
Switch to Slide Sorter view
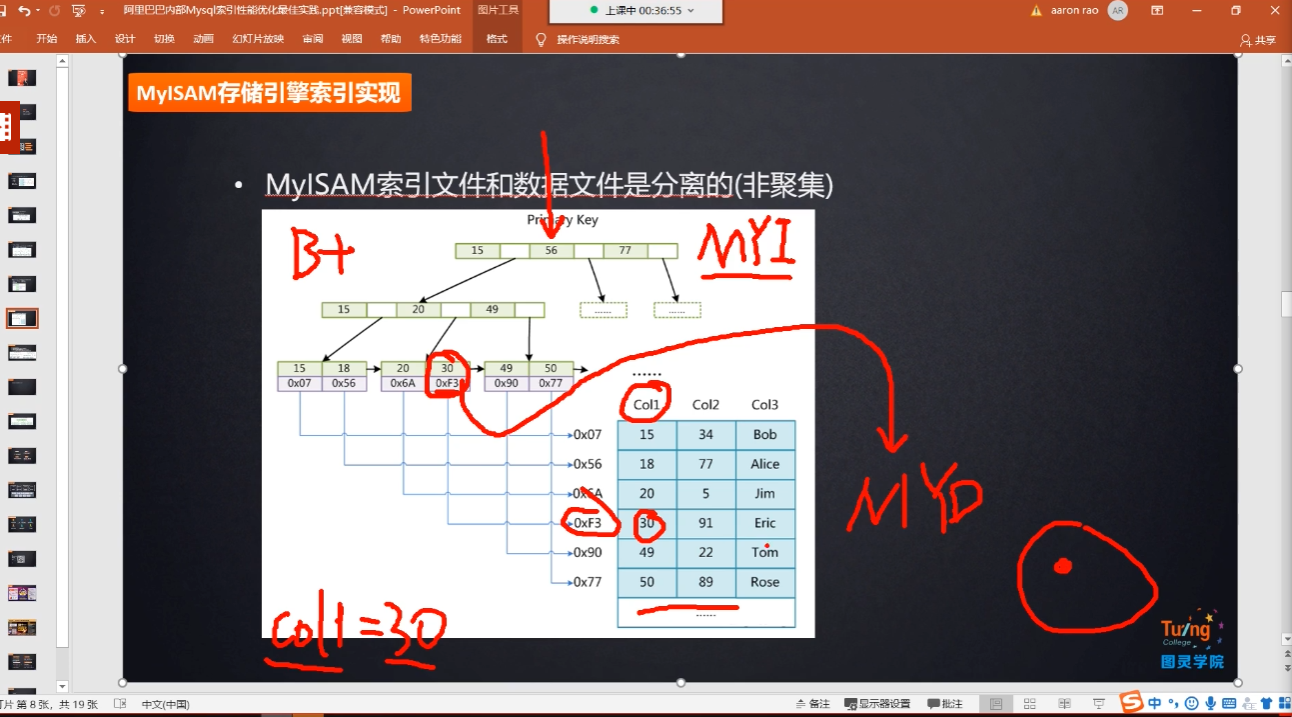tap(1030, 704)
